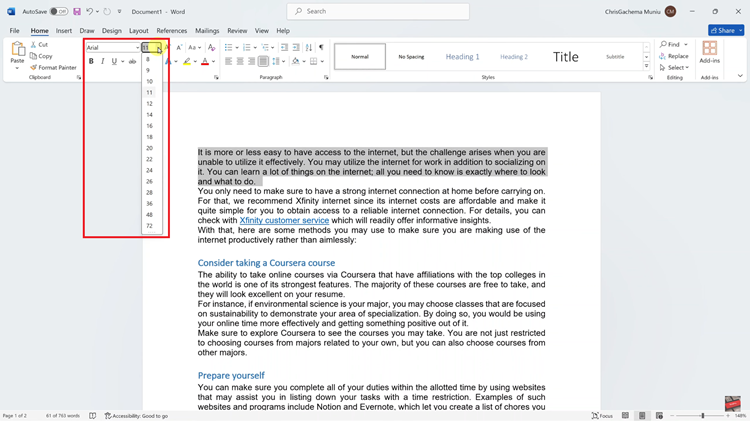Open the File menu
Viewport: 750px width, 421px height.
(x=14, y=31)
